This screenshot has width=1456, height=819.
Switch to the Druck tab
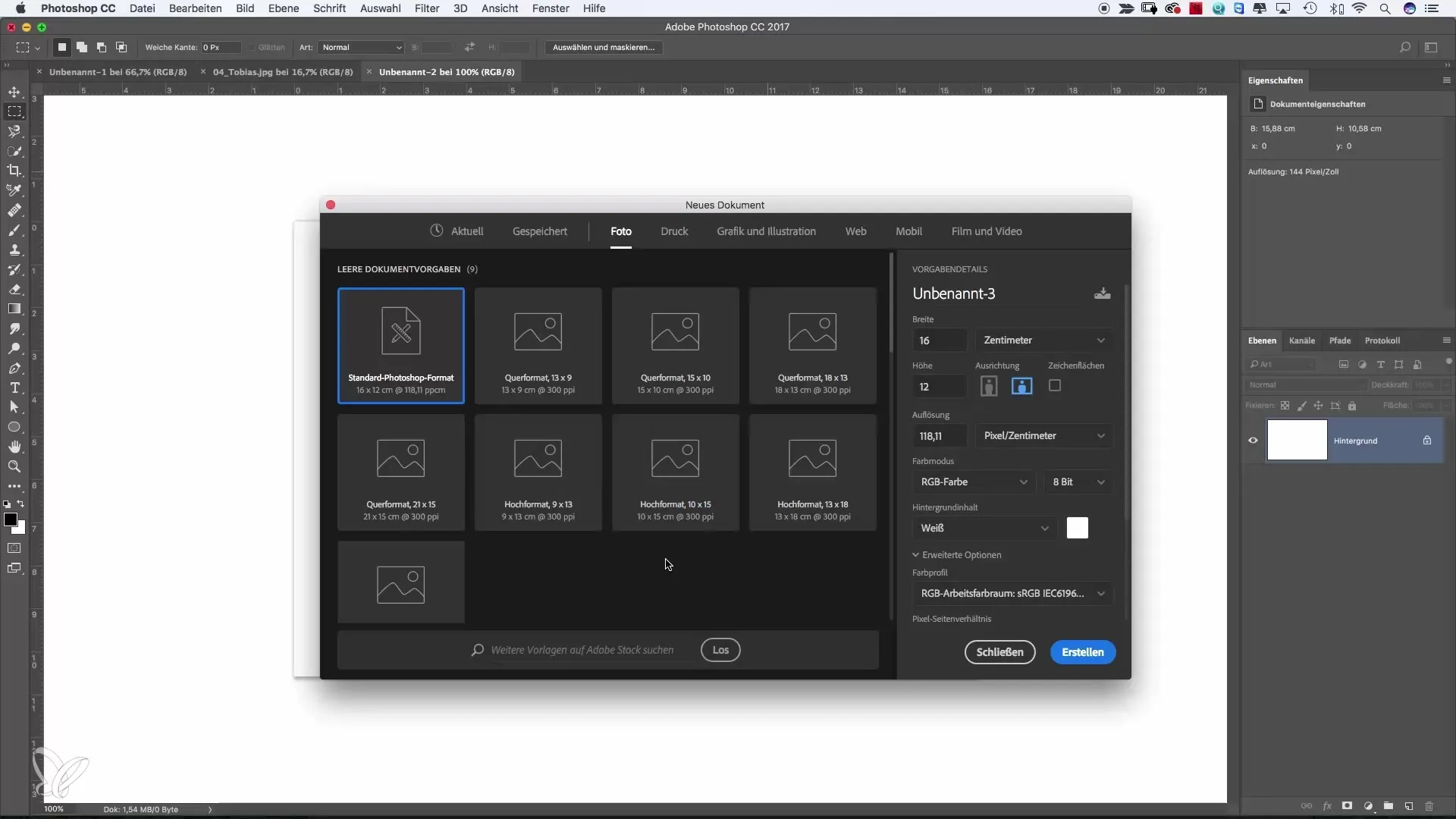pos(674,231)
